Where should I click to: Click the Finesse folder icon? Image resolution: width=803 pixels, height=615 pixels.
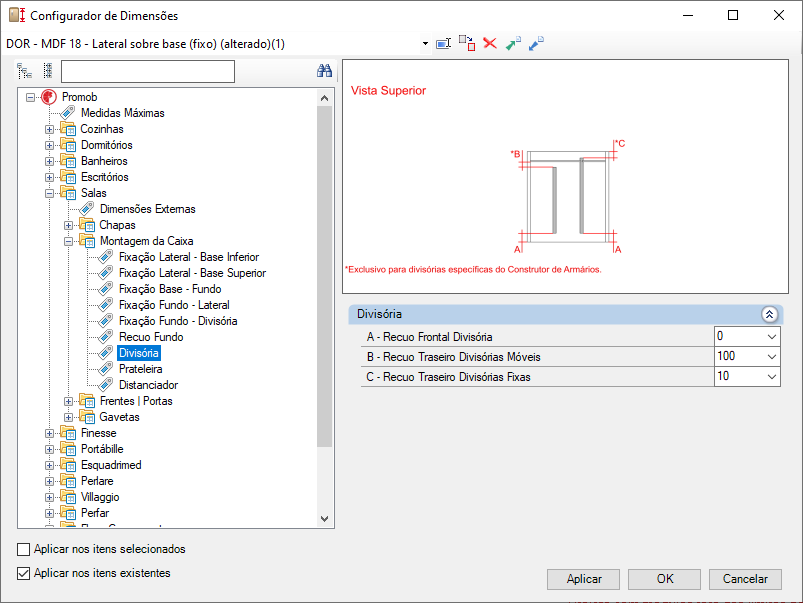68,433
